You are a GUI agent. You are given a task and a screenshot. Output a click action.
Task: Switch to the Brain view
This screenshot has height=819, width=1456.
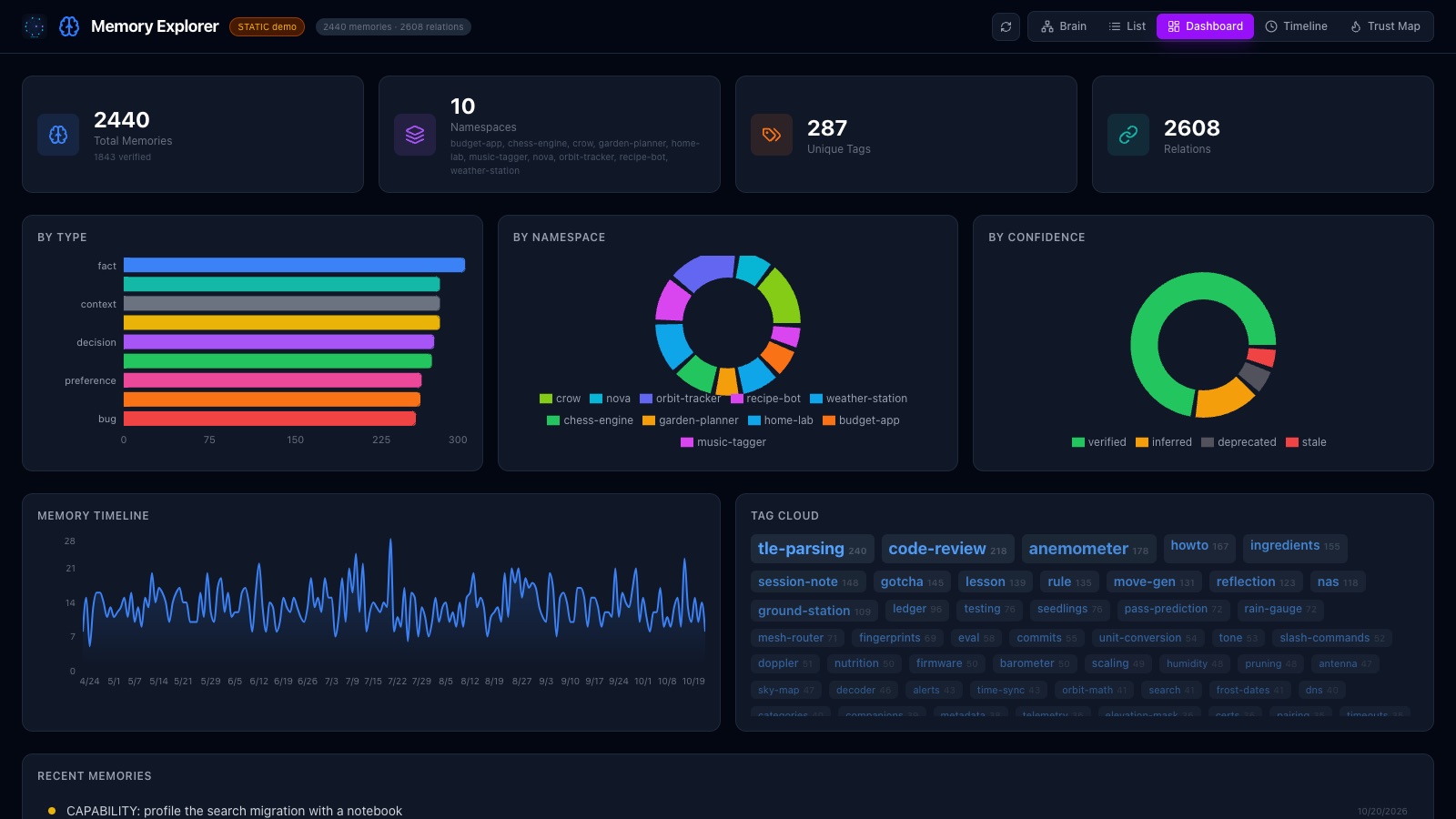[x=1064, y=26]
